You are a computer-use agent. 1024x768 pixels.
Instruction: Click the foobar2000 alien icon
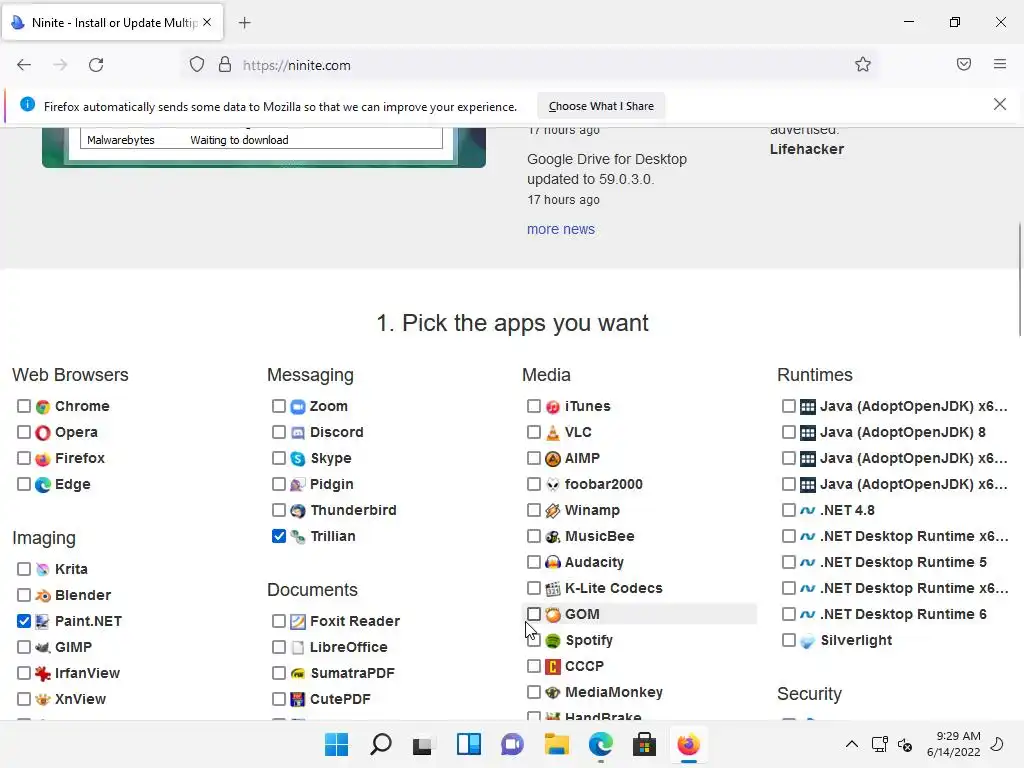pos(553,485)
